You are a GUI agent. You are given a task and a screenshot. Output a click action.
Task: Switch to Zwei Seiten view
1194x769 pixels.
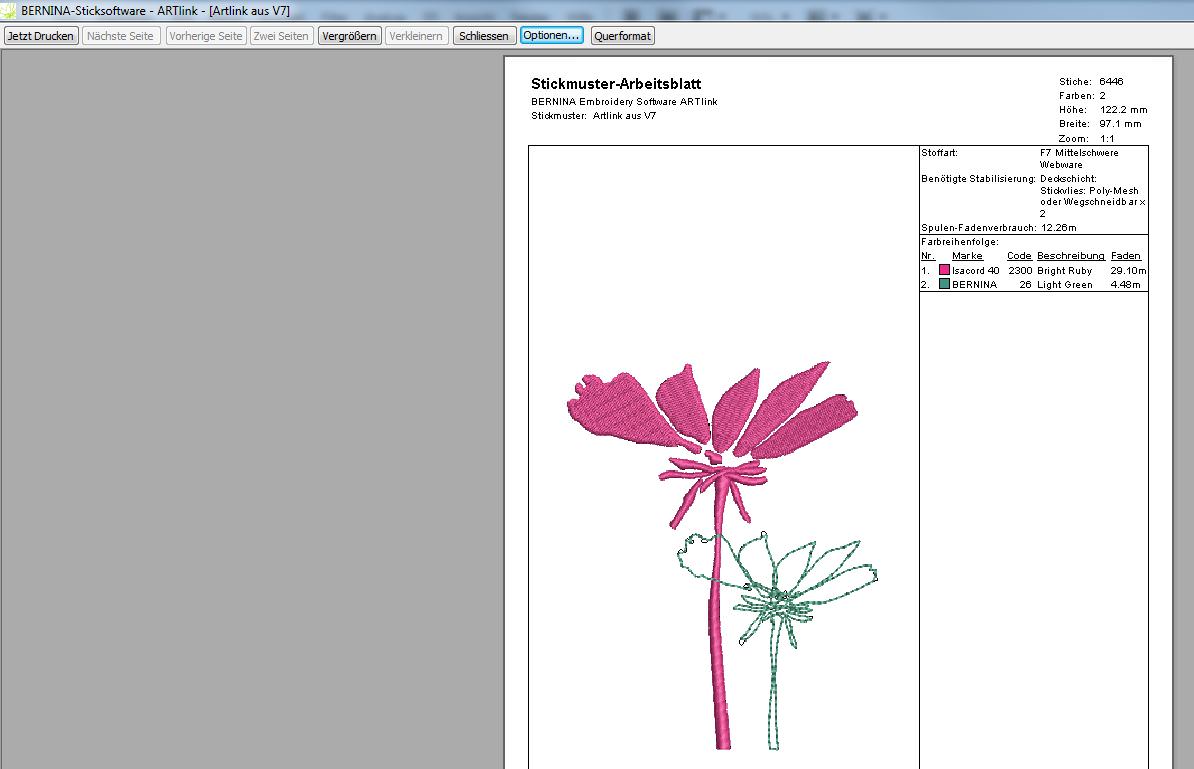click(282, 36)
